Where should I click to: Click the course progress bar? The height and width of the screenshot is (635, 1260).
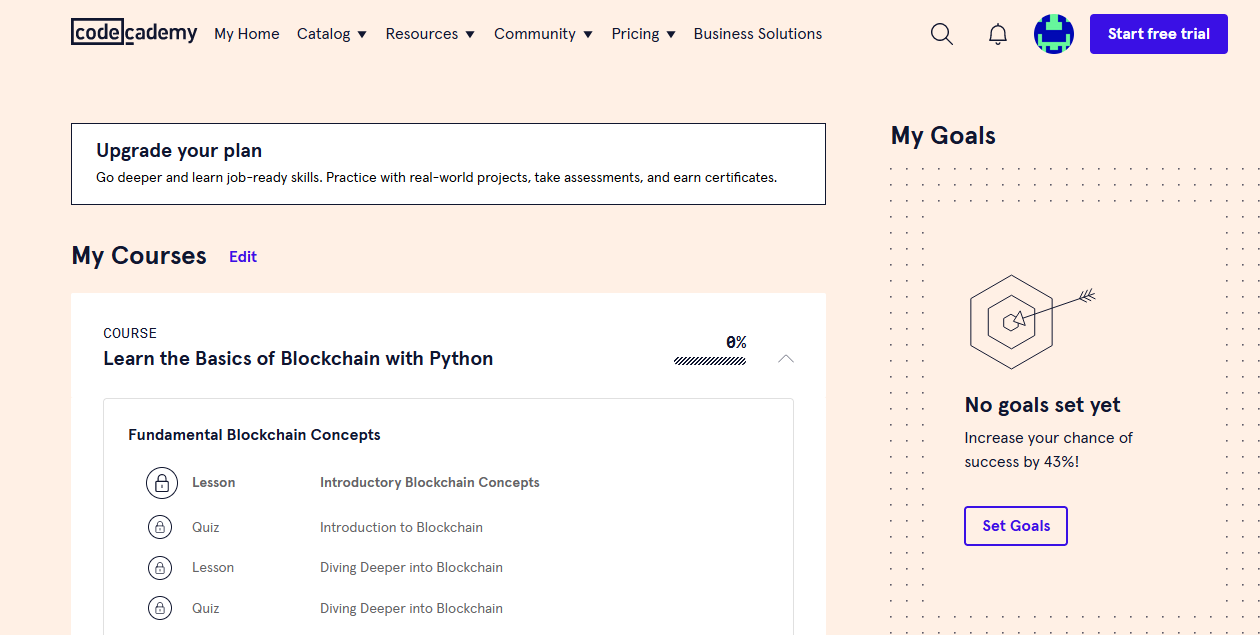click(710, 361)
